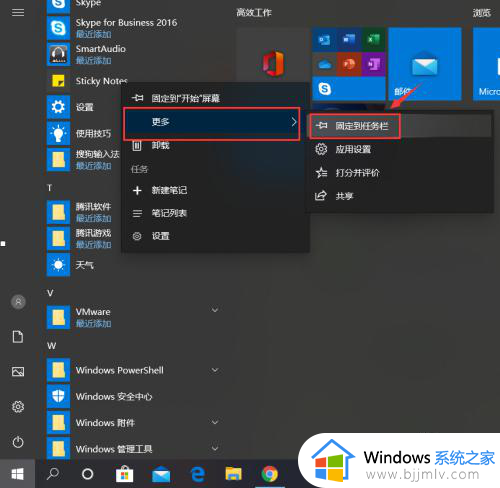This screenshot has width=500, height=488.
Task: Open the 腾讯游戏 folder
Action: [x=58, y=239]
